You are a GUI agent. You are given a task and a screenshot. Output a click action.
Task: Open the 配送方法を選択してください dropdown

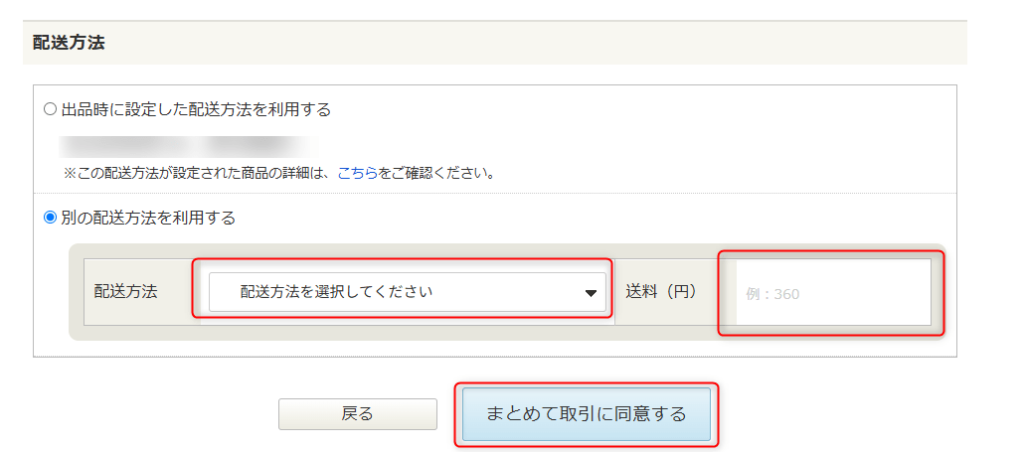click(x=407, y=292)
